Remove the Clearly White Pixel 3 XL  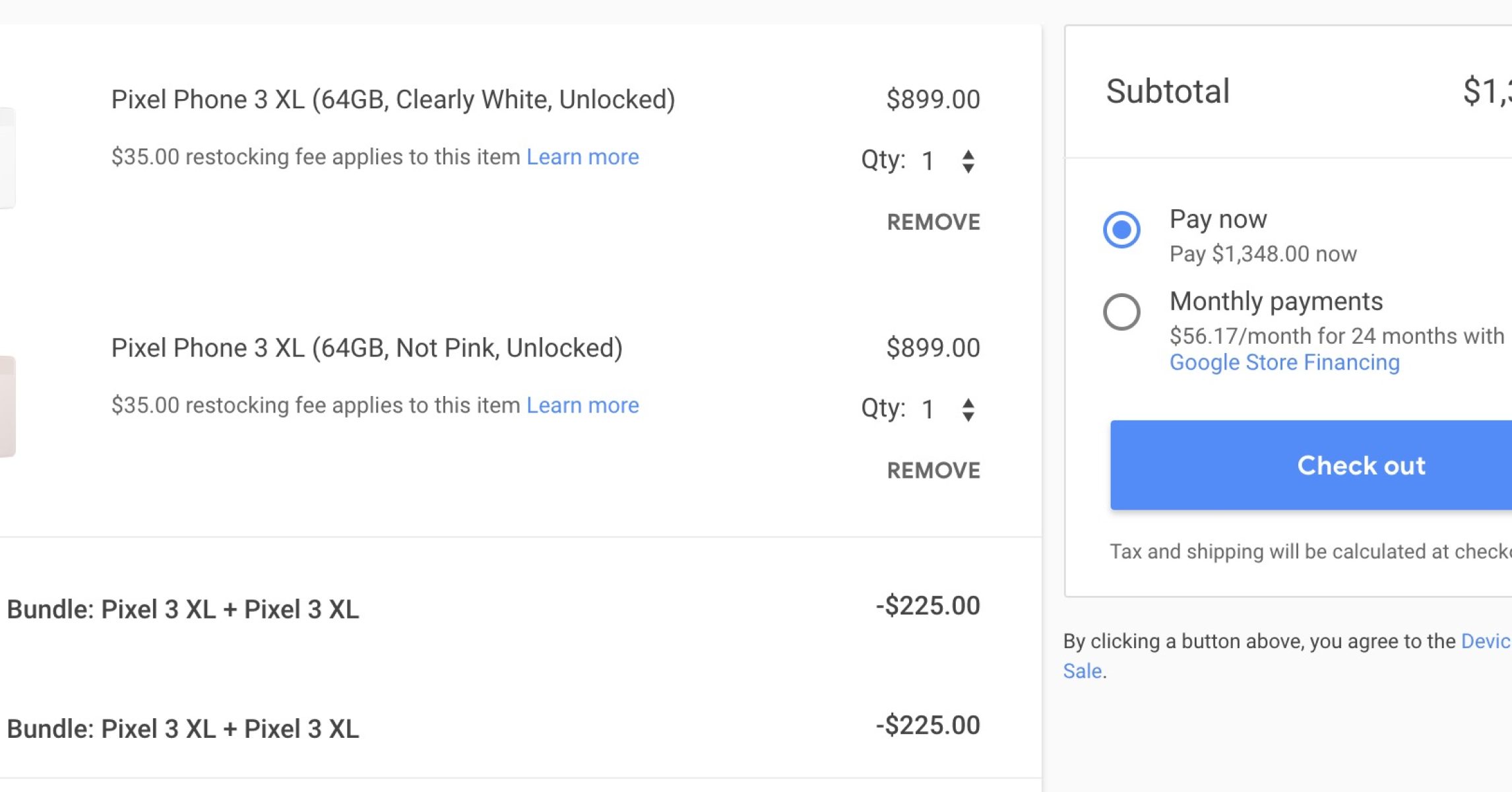933,222
